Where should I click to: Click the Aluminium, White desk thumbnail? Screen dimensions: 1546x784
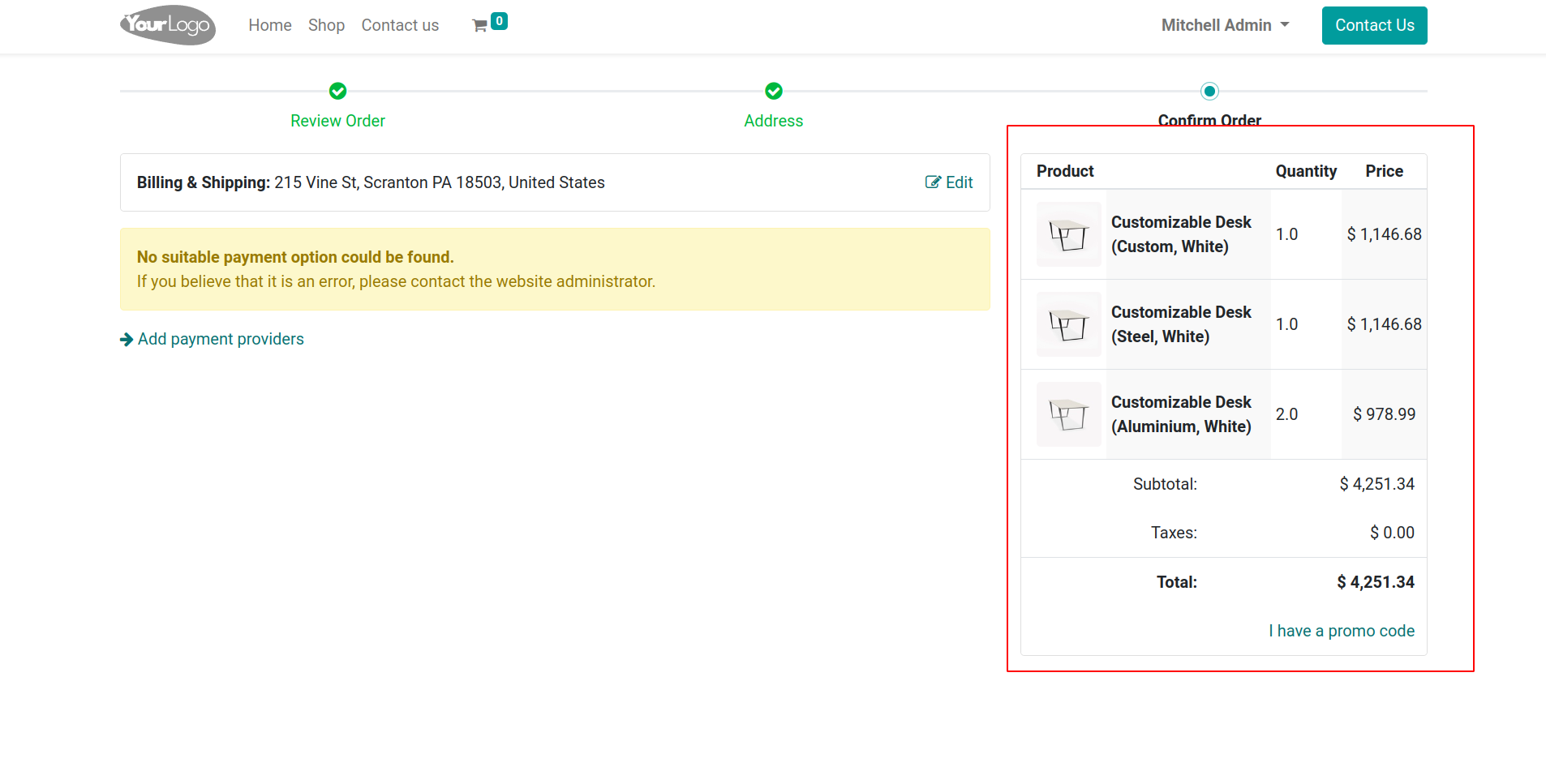(x=1068, y=414)
